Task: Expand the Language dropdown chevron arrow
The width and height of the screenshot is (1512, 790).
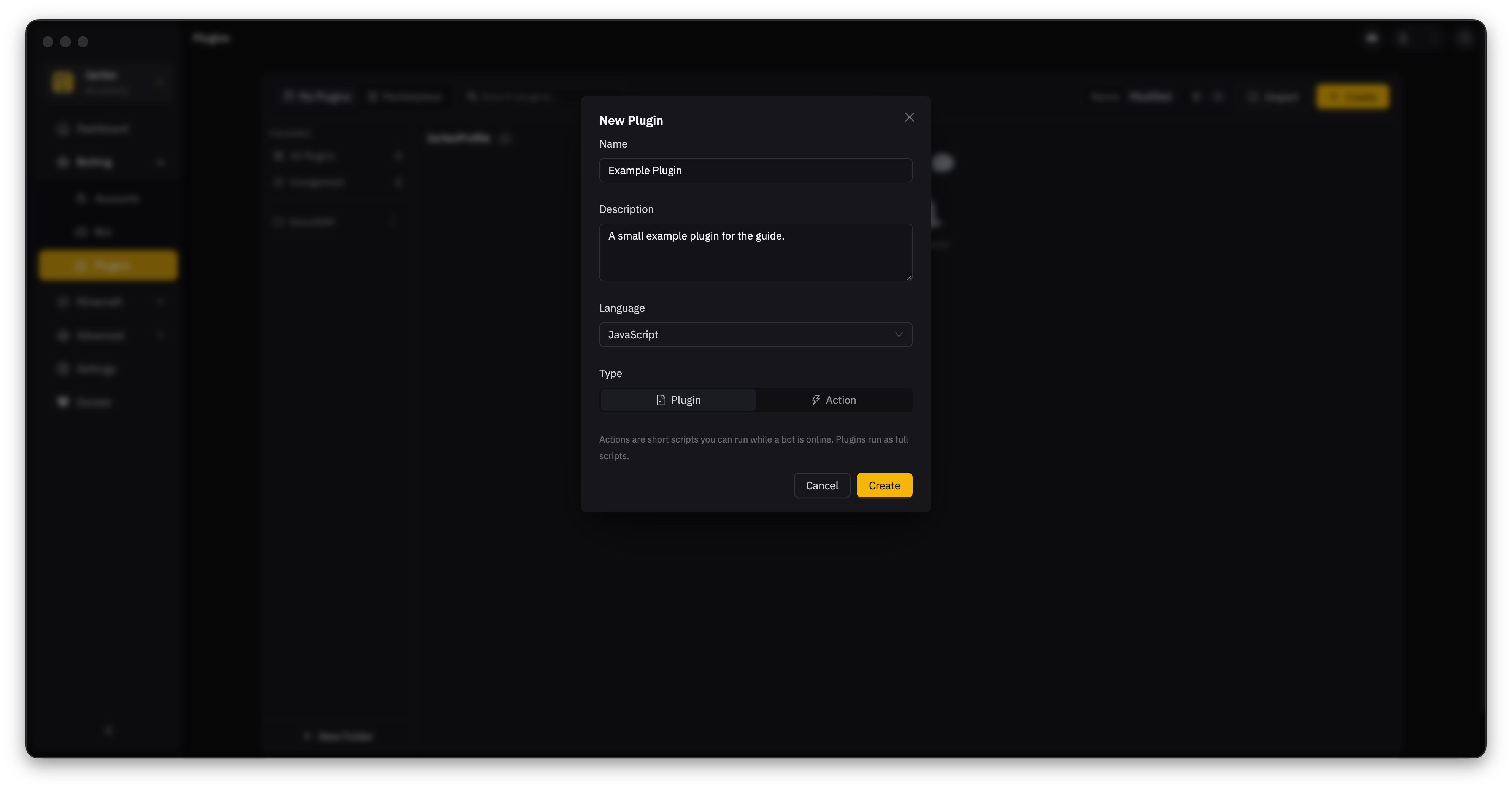Action: 898,335
